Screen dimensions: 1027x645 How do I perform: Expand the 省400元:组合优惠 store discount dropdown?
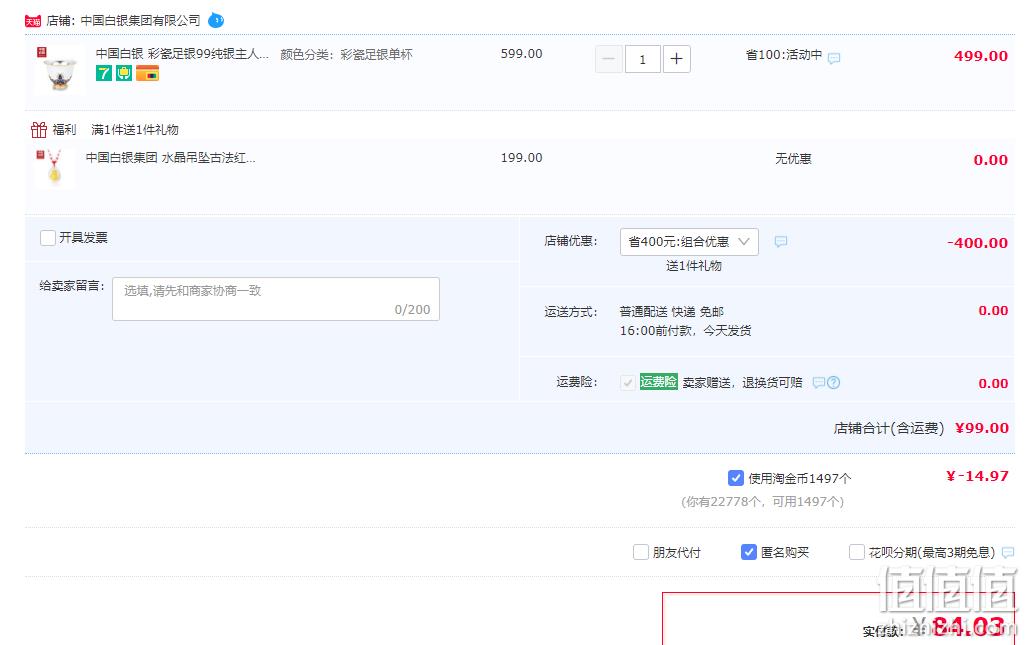689,242
